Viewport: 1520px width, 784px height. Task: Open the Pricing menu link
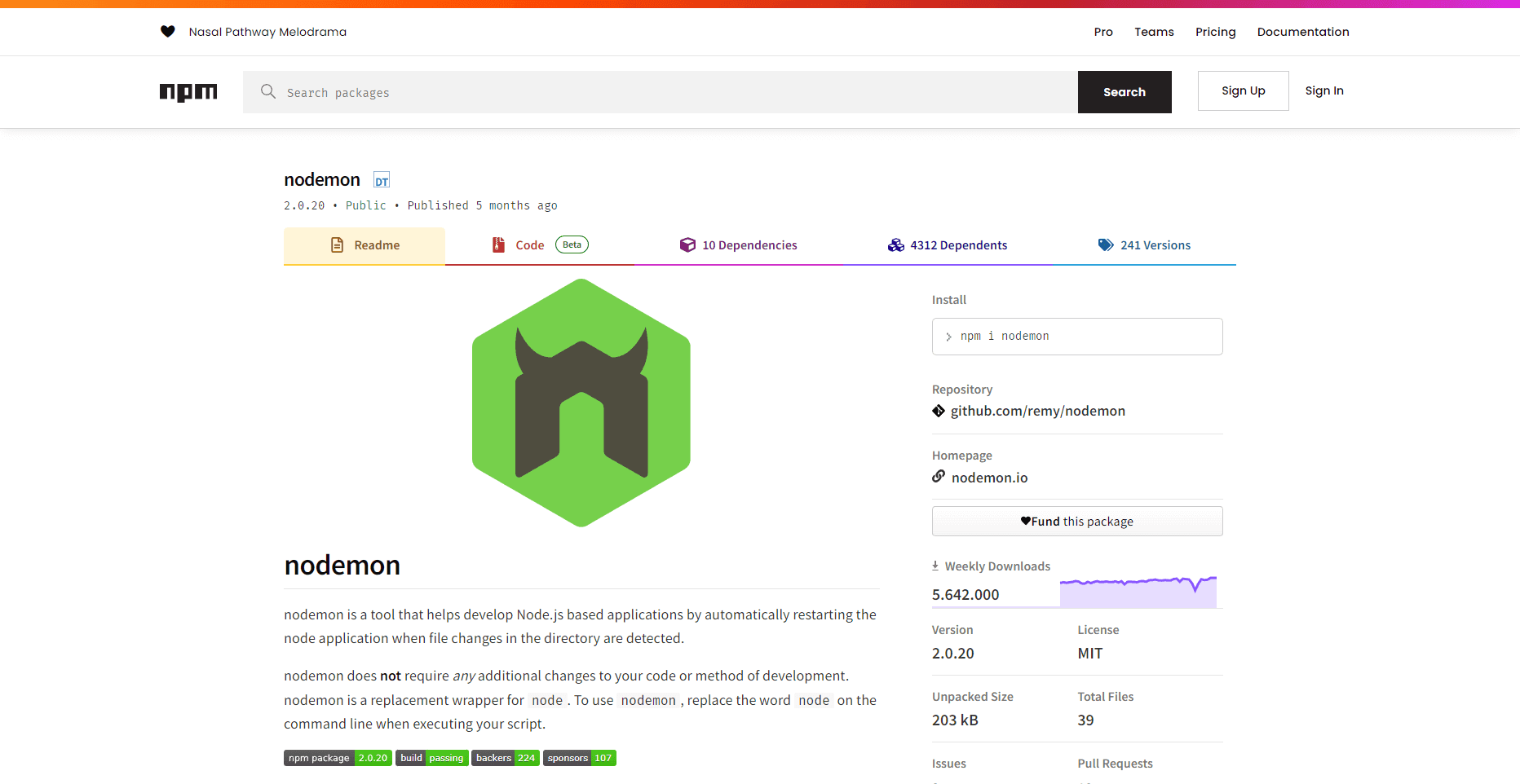[x=1215, y=32]
